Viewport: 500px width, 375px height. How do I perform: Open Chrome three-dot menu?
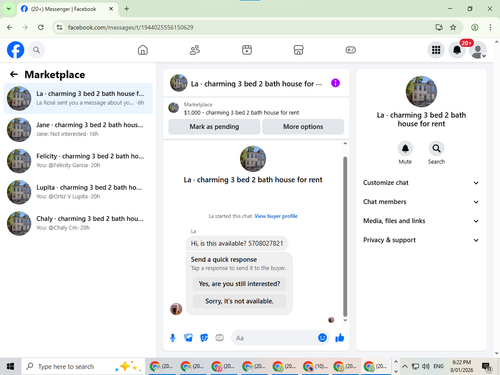click(490, 27)
